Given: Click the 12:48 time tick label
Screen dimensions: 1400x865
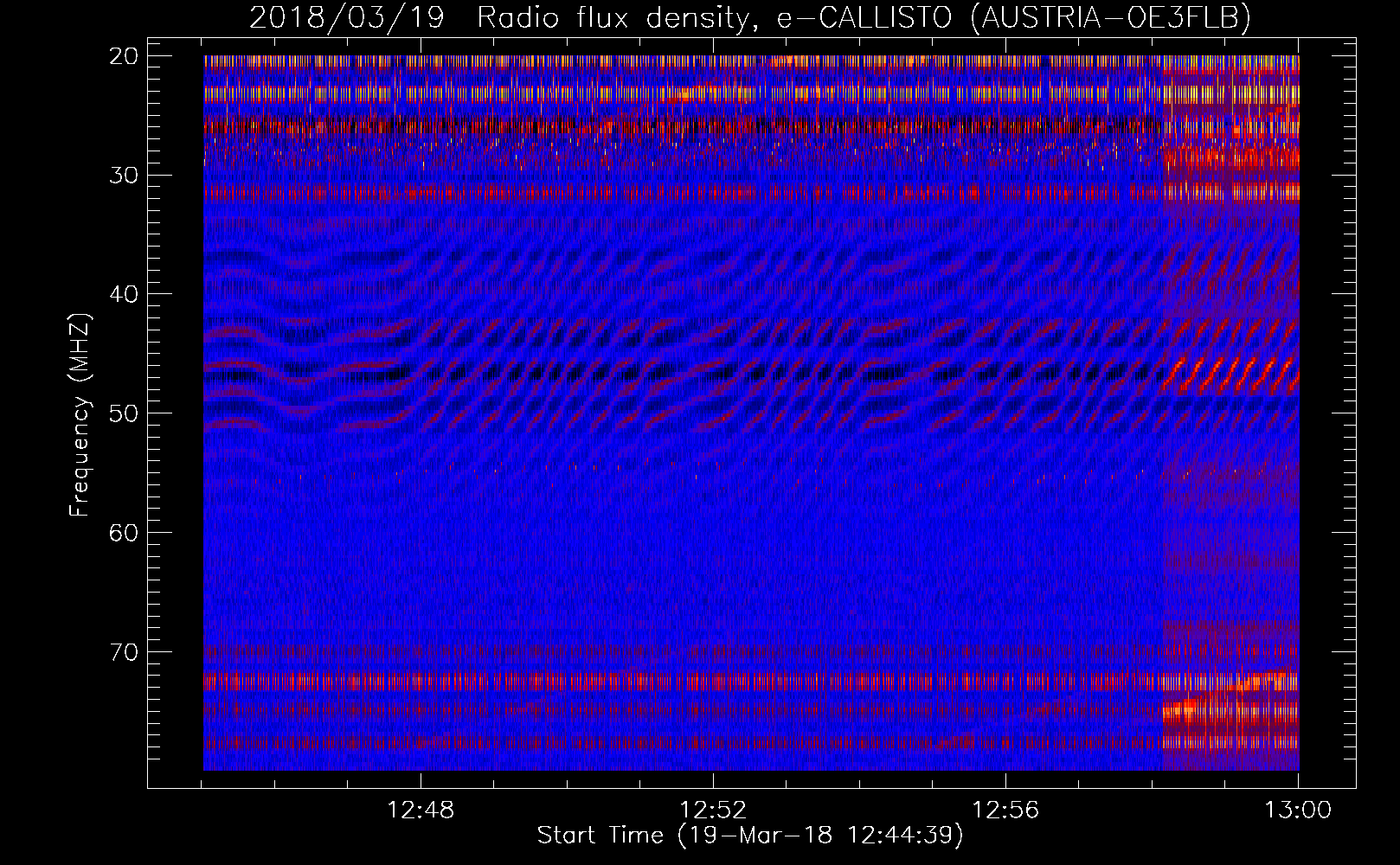Looking at the screenshot, I should coord(421,811).
